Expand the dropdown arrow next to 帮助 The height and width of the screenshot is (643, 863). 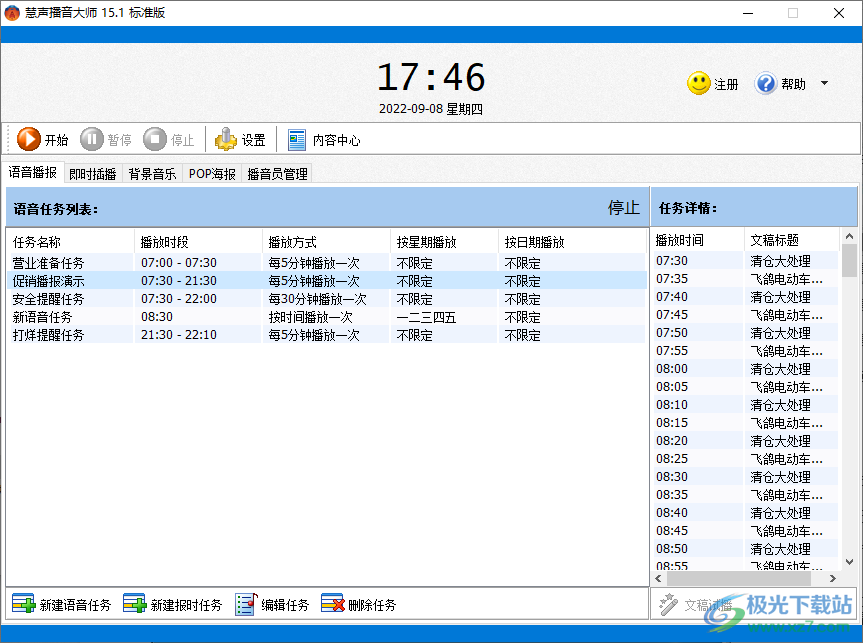(823, 84)
